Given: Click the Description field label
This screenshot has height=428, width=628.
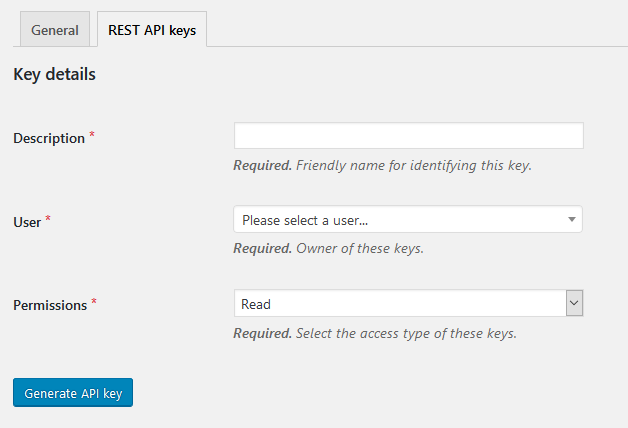Looking at the screenshot, I should click(x=49, y=139).
